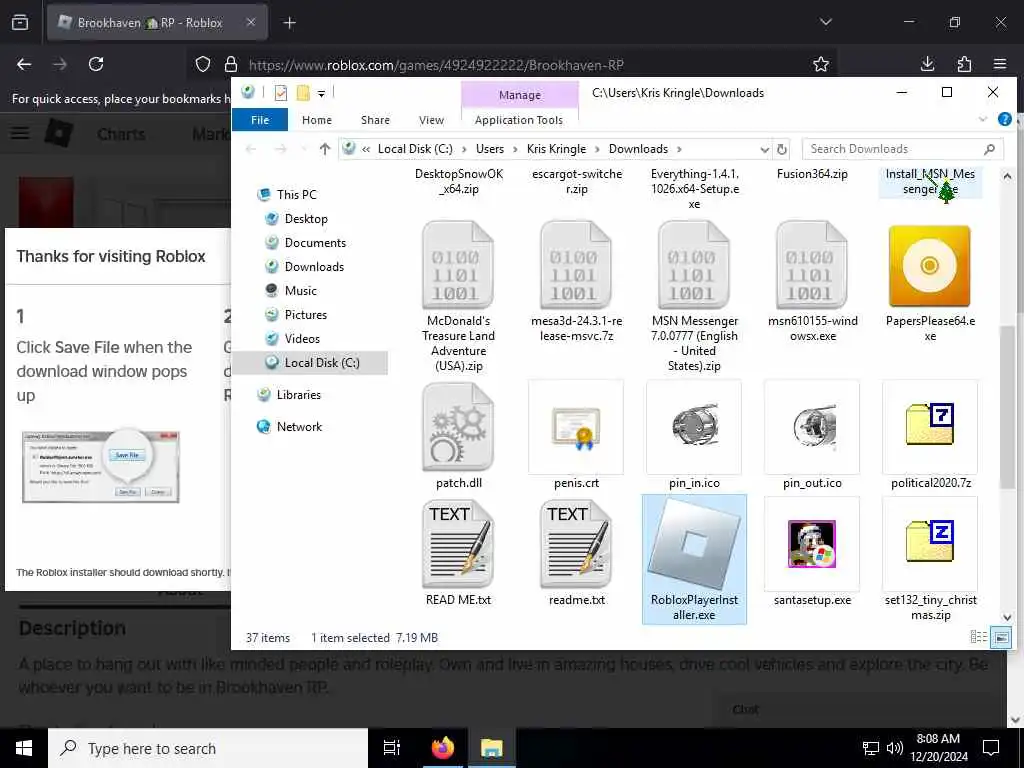Select the pin_in.ico icon file
The image size is (1024, 768).
(x=694, y=435)
